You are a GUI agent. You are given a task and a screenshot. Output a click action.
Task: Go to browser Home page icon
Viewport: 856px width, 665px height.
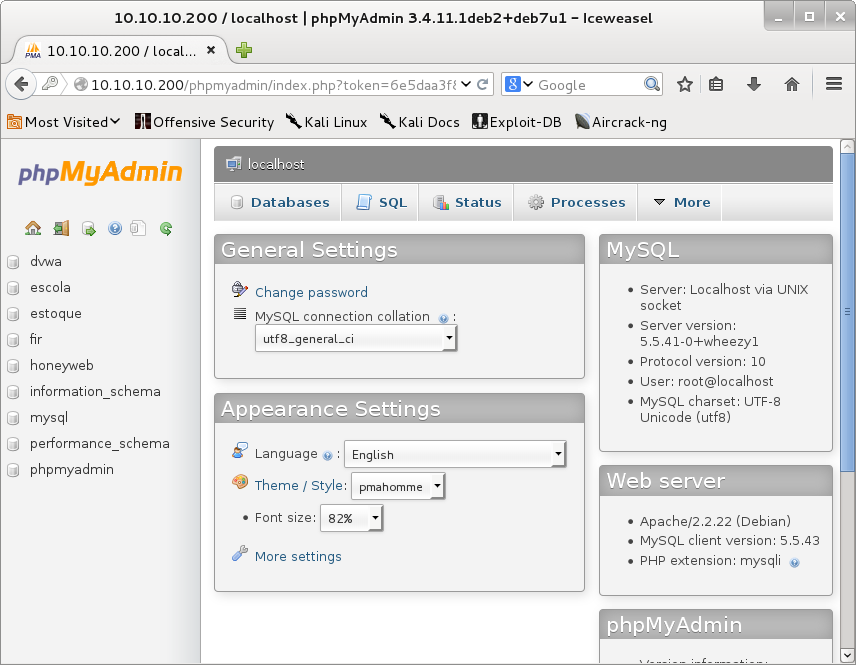792,85
